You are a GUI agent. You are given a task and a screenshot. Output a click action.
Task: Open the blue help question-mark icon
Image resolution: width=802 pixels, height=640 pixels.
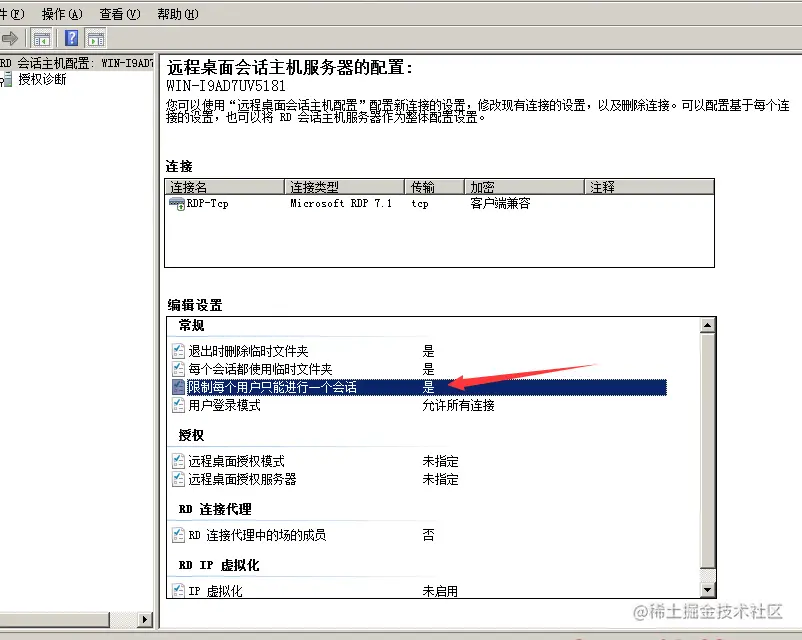[x=72, y=38]
